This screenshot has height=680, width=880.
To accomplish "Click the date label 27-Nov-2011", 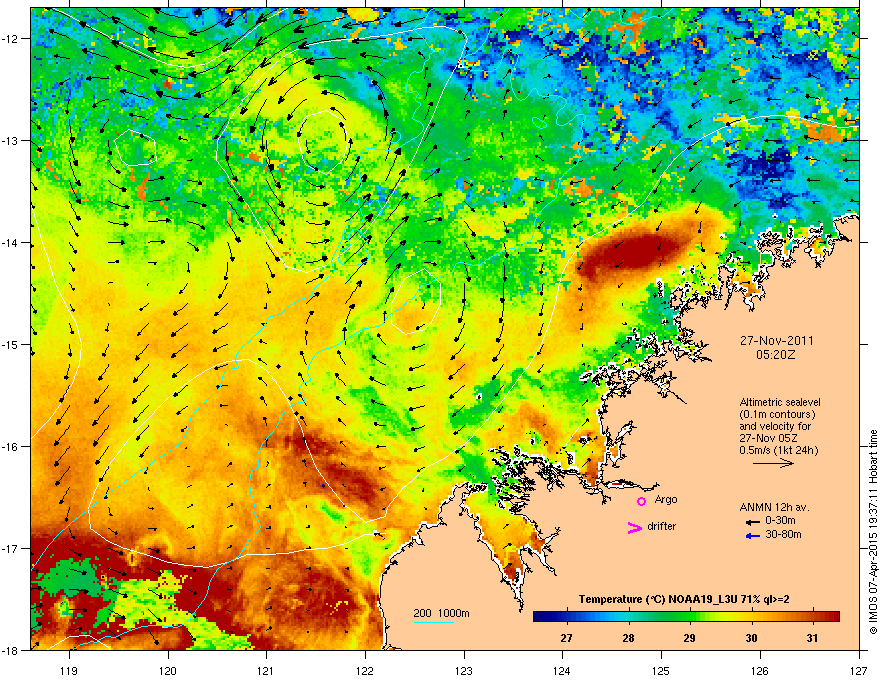I will tap(776, 341).
